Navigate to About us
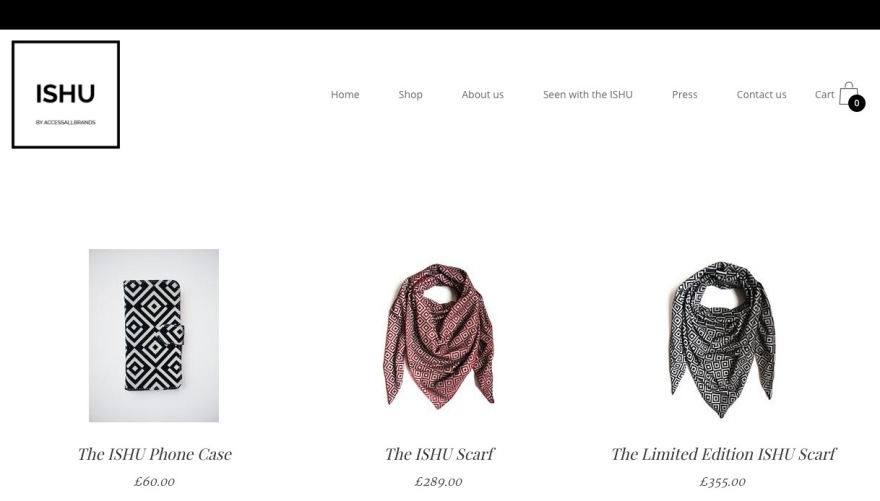880x501 pixels. pyautogui.click(x=483, y=94)
